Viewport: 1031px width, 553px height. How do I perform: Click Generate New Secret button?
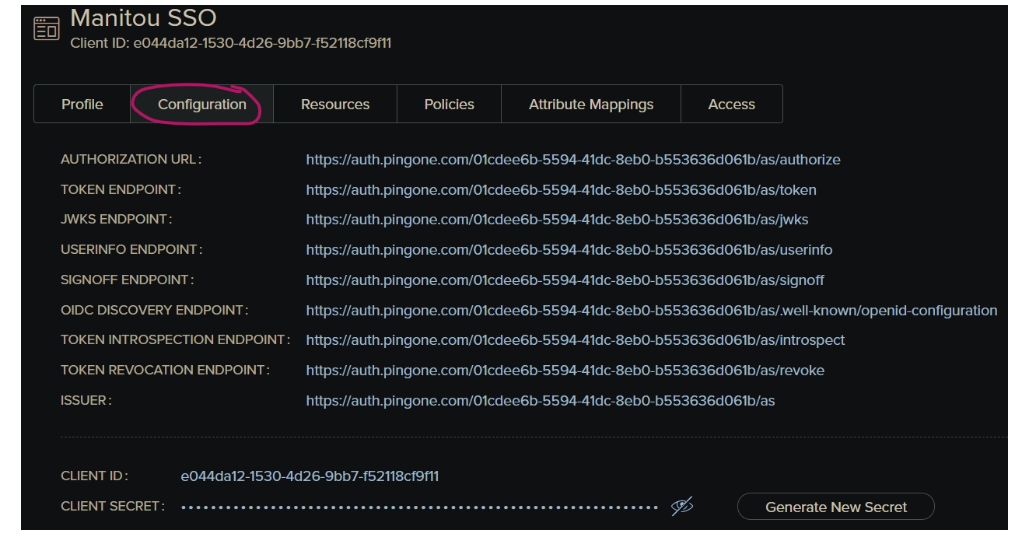[836, 507]
